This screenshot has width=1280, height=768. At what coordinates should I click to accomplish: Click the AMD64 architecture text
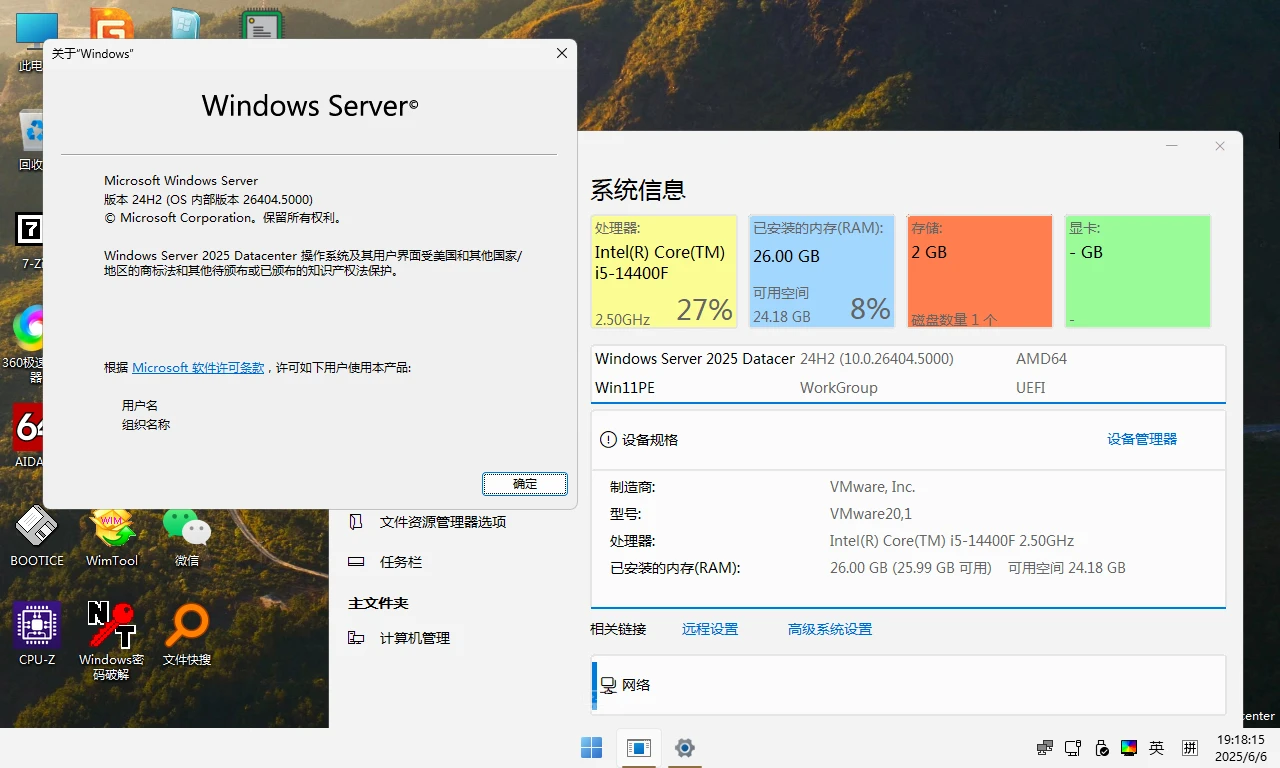[x=1041, y=358]
